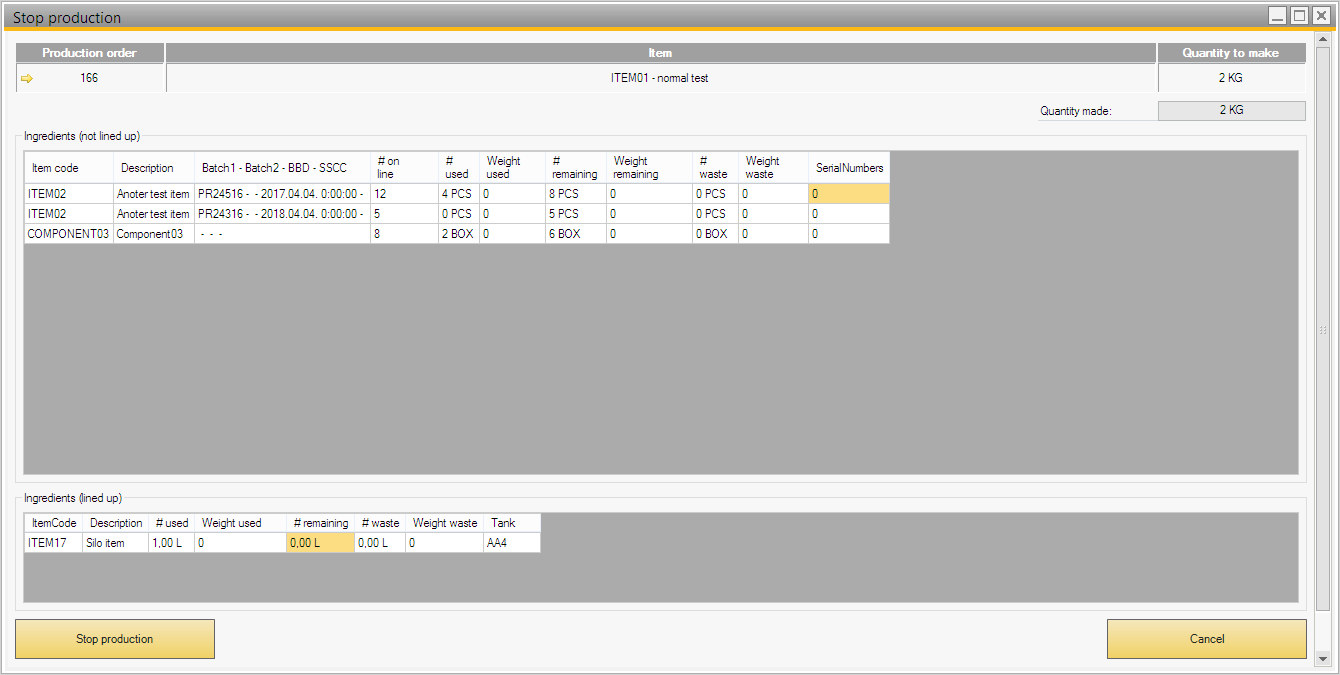Minimize the Stop production window
Viewport: 1340px width, 675px height.
click(x=1277, y=15)
